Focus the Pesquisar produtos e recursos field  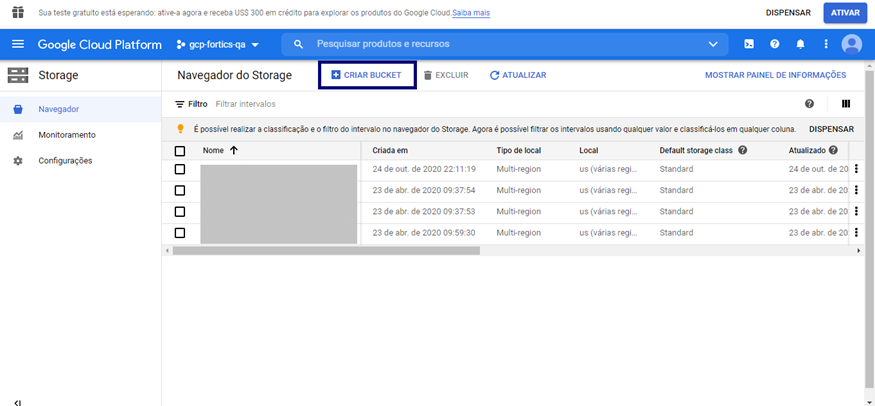[505, 44]
